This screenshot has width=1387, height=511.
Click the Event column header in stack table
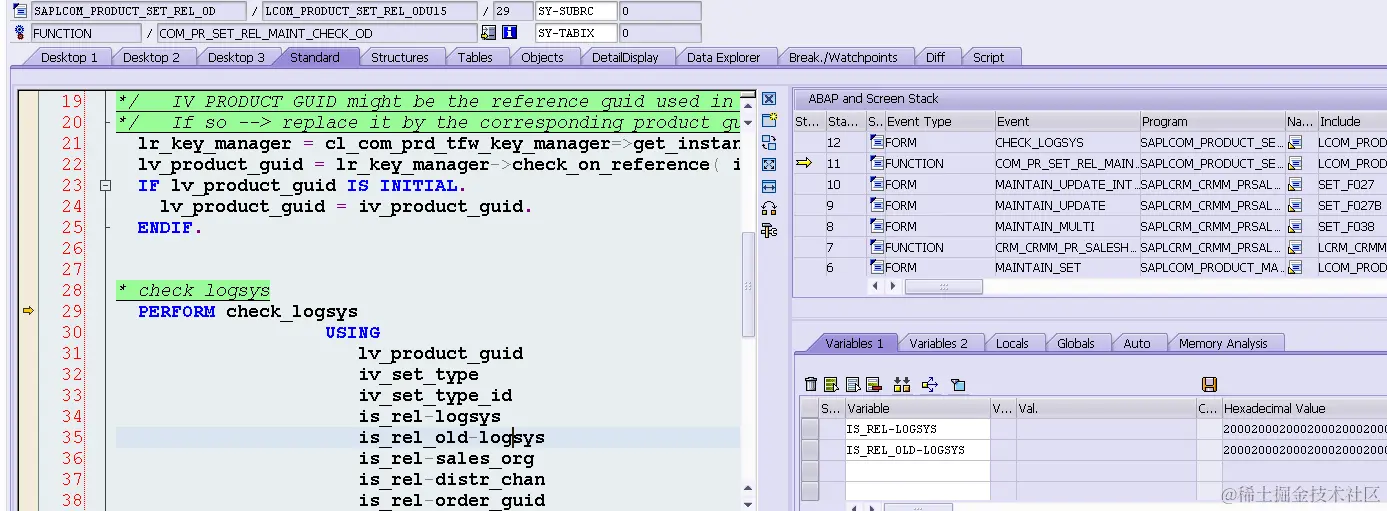click(x=1065, y=122)
